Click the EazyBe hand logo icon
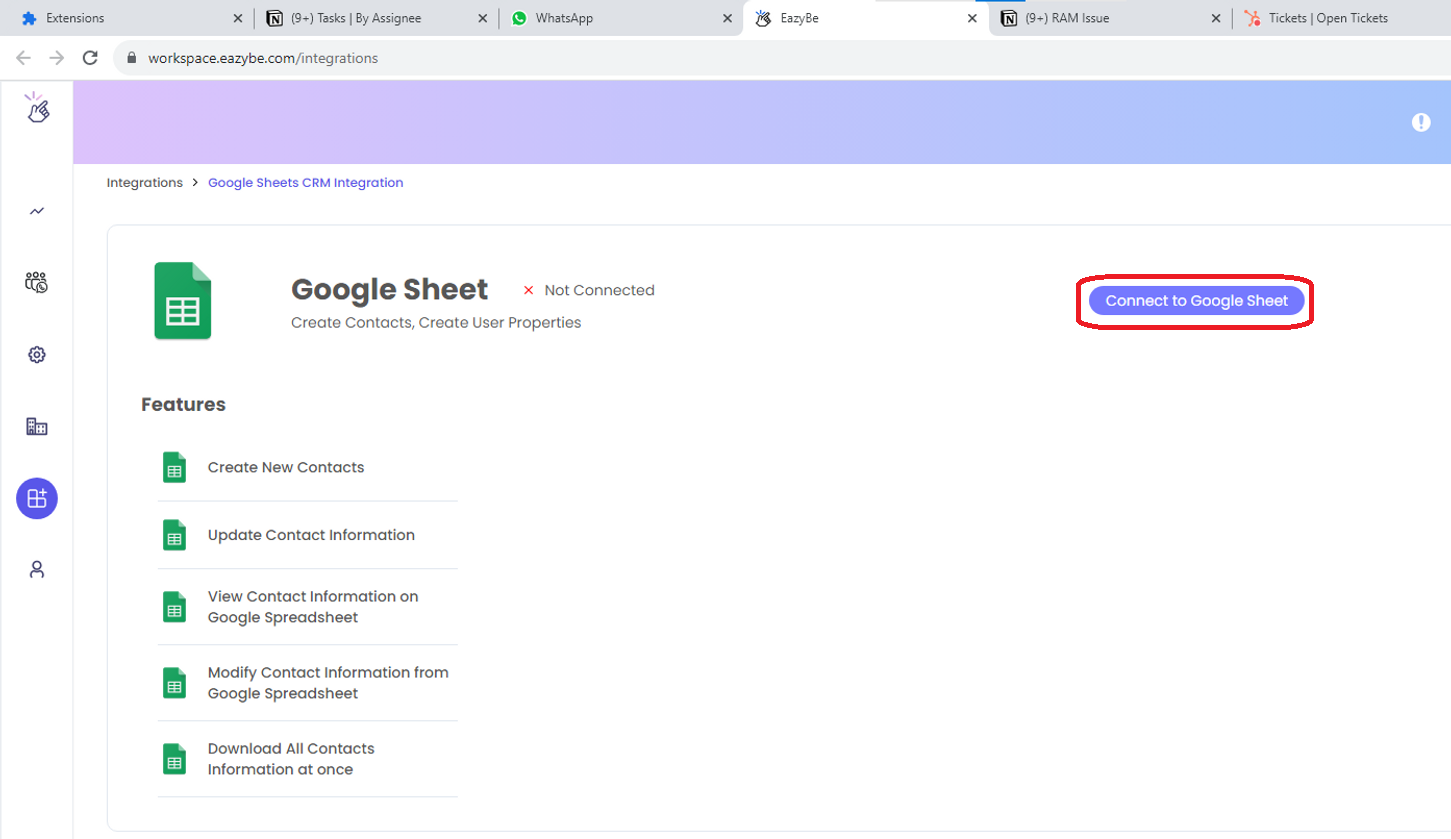Viewport: 1451px width, 839px height. pos(37,108)
